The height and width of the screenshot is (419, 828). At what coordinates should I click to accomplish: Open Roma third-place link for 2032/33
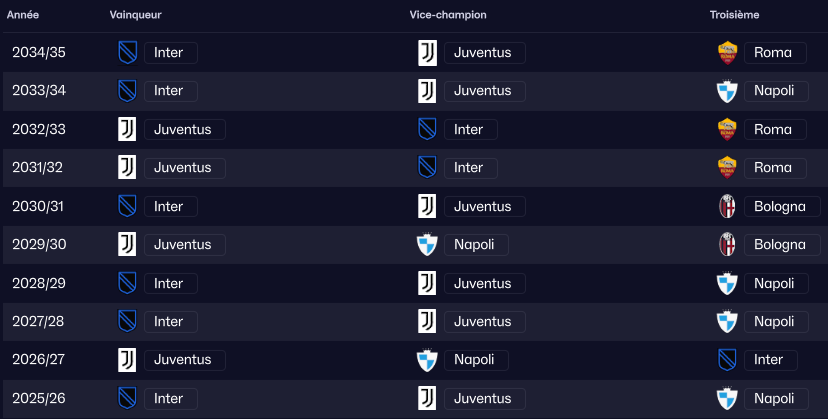click(774, 129)
